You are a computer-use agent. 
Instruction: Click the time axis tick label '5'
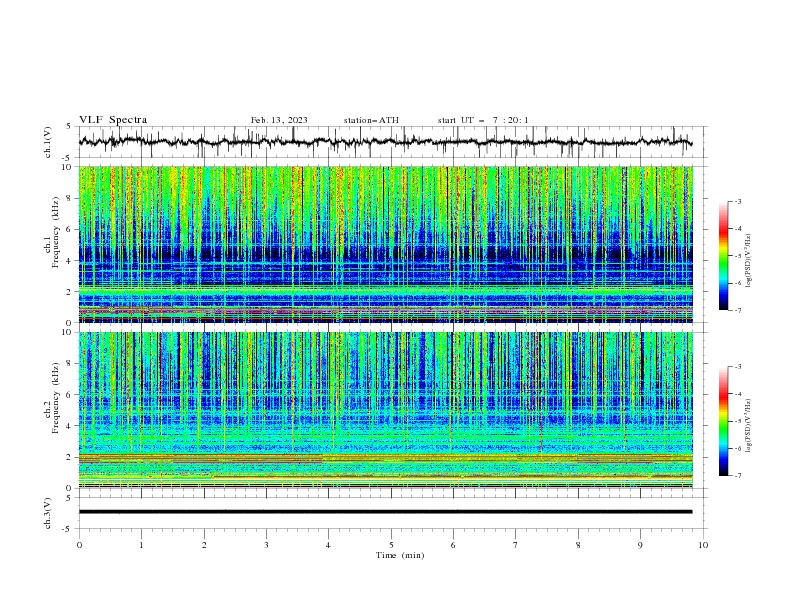tap(391, 545)
